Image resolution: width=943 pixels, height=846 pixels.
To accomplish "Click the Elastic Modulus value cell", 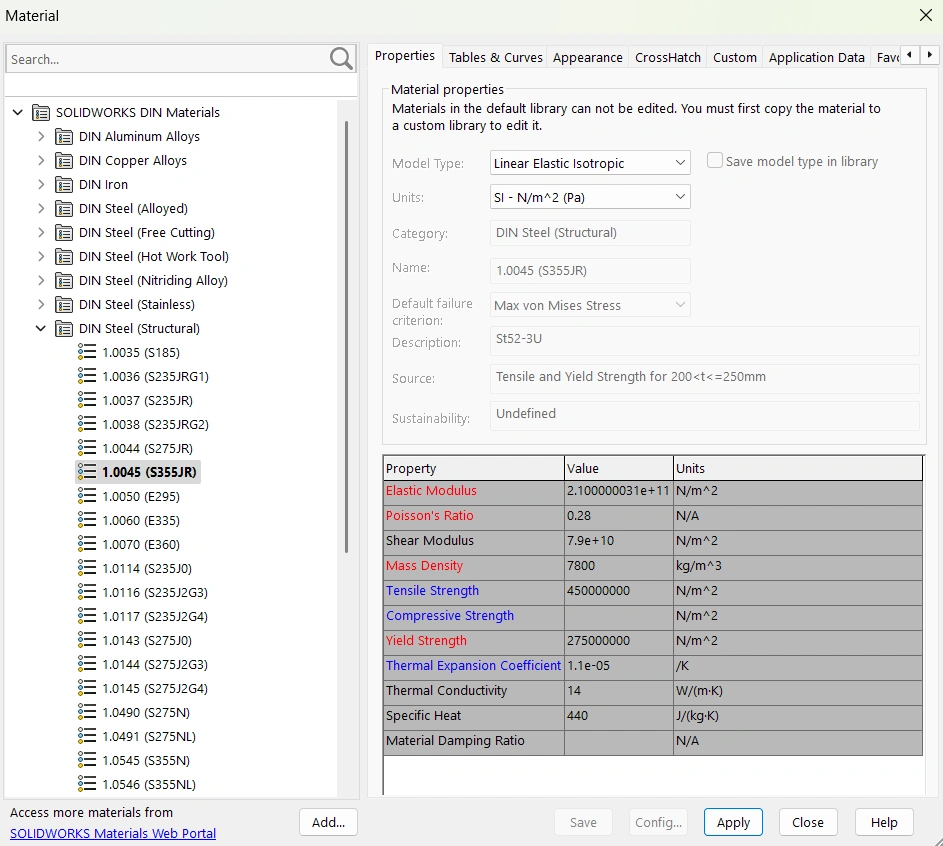I will click(x=618, y=491).
